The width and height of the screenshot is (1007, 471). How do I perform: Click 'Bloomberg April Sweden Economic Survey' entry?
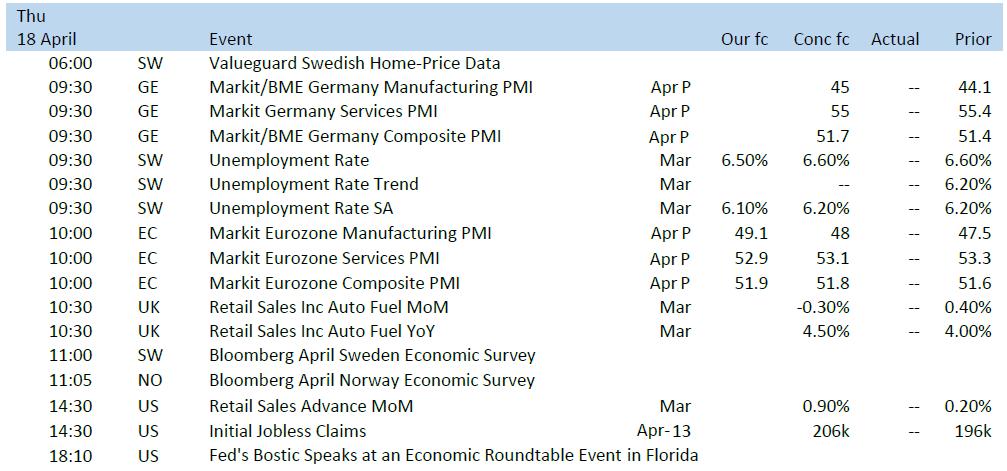click(372, 355)
